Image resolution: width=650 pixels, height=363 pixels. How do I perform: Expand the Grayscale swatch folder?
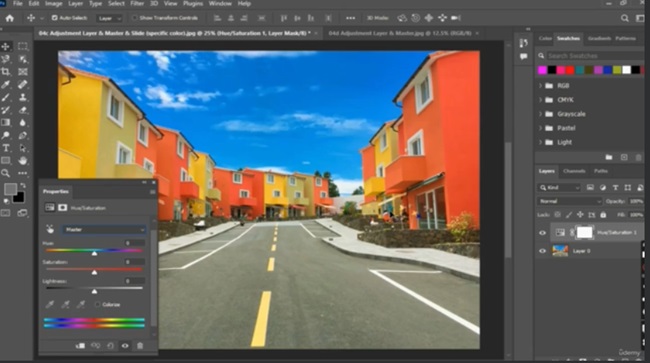pyautogui.click(x=541, y=114)
